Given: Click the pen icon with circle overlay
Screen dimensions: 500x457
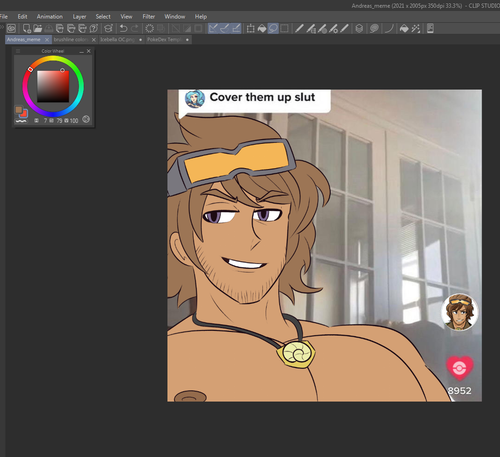Looking at the screenshot, I should [x=322, y=29].
